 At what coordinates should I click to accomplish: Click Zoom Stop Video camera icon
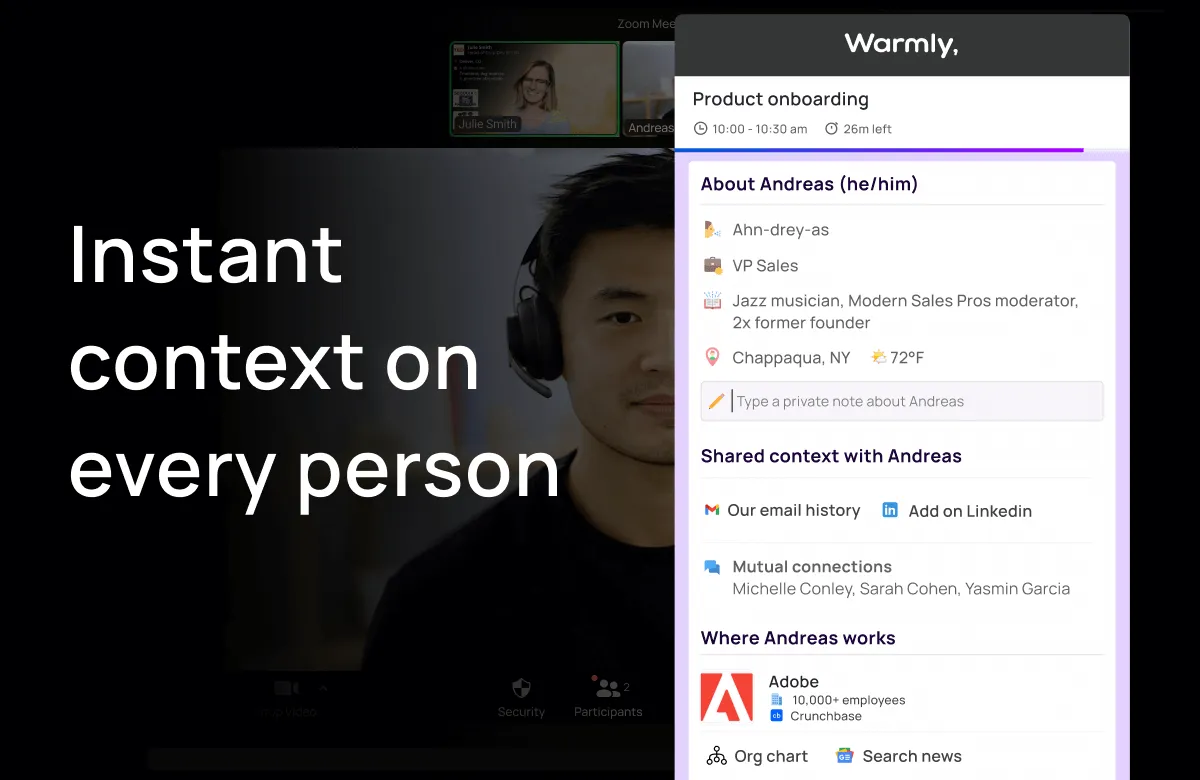[x=286, y=688]
